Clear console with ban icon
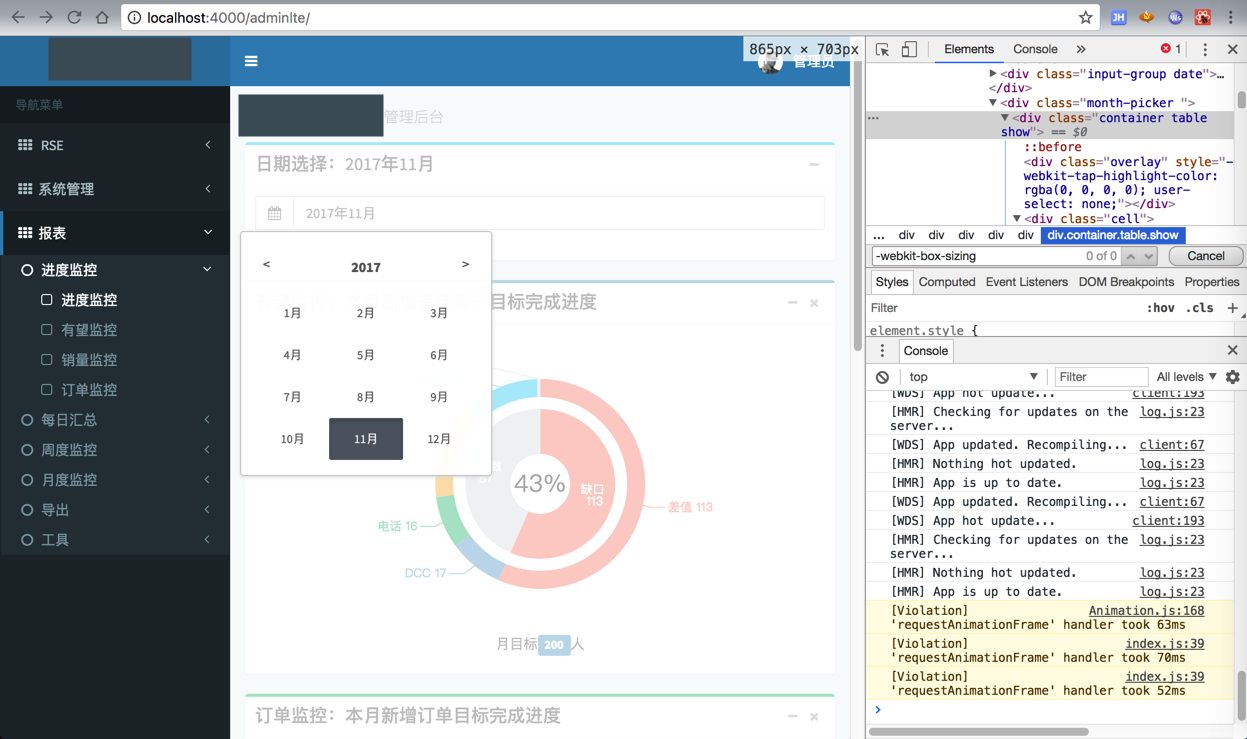 pos(882,377)
